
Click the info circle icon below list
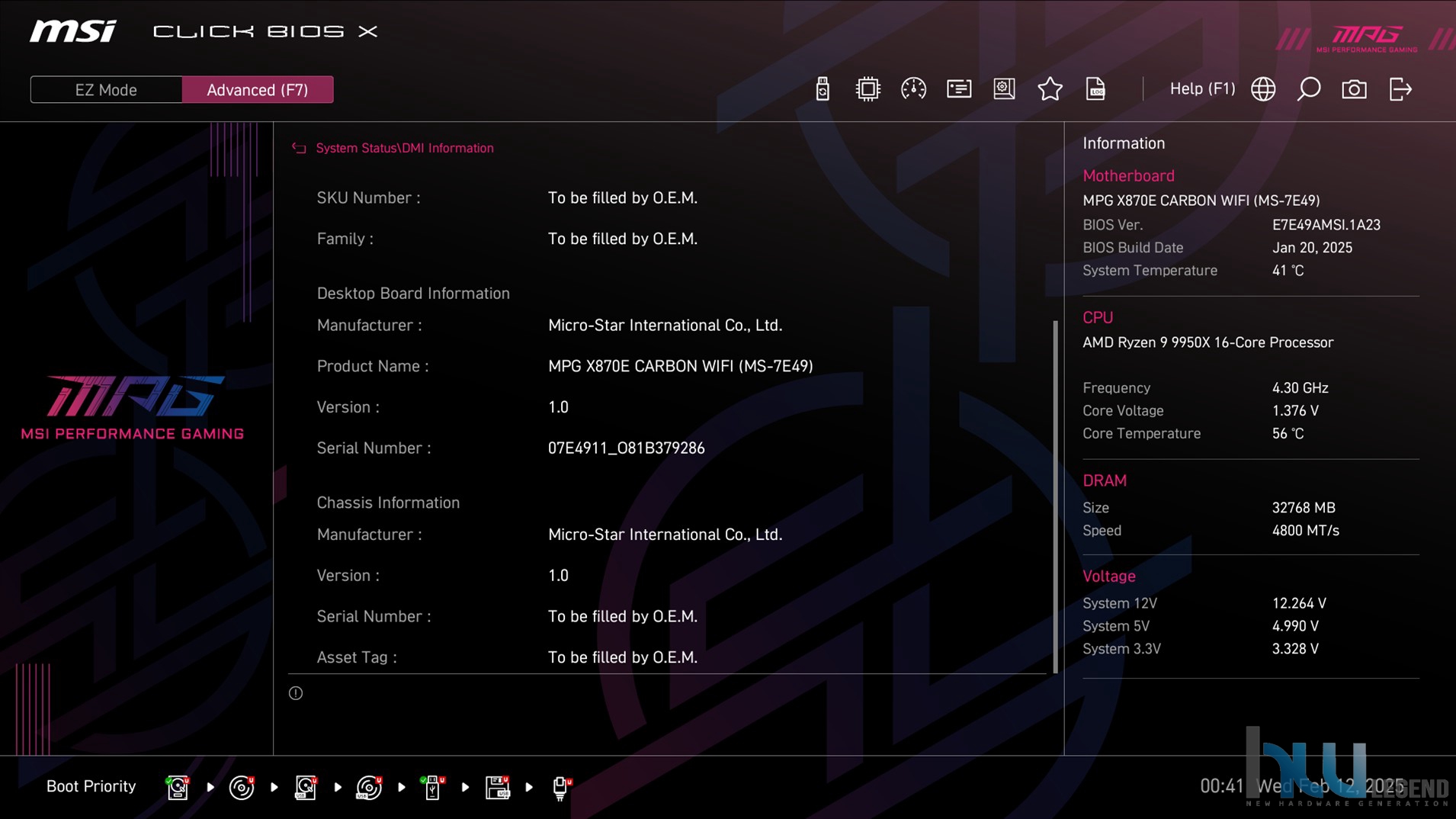(296, 693)
